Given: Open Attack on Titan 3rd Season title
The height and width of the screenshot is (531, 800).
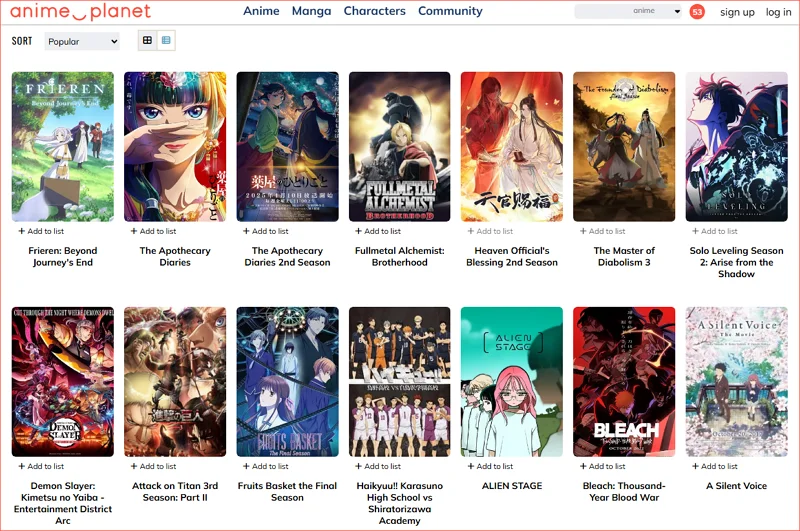Looking at the screenshot, I should (175, 492).
